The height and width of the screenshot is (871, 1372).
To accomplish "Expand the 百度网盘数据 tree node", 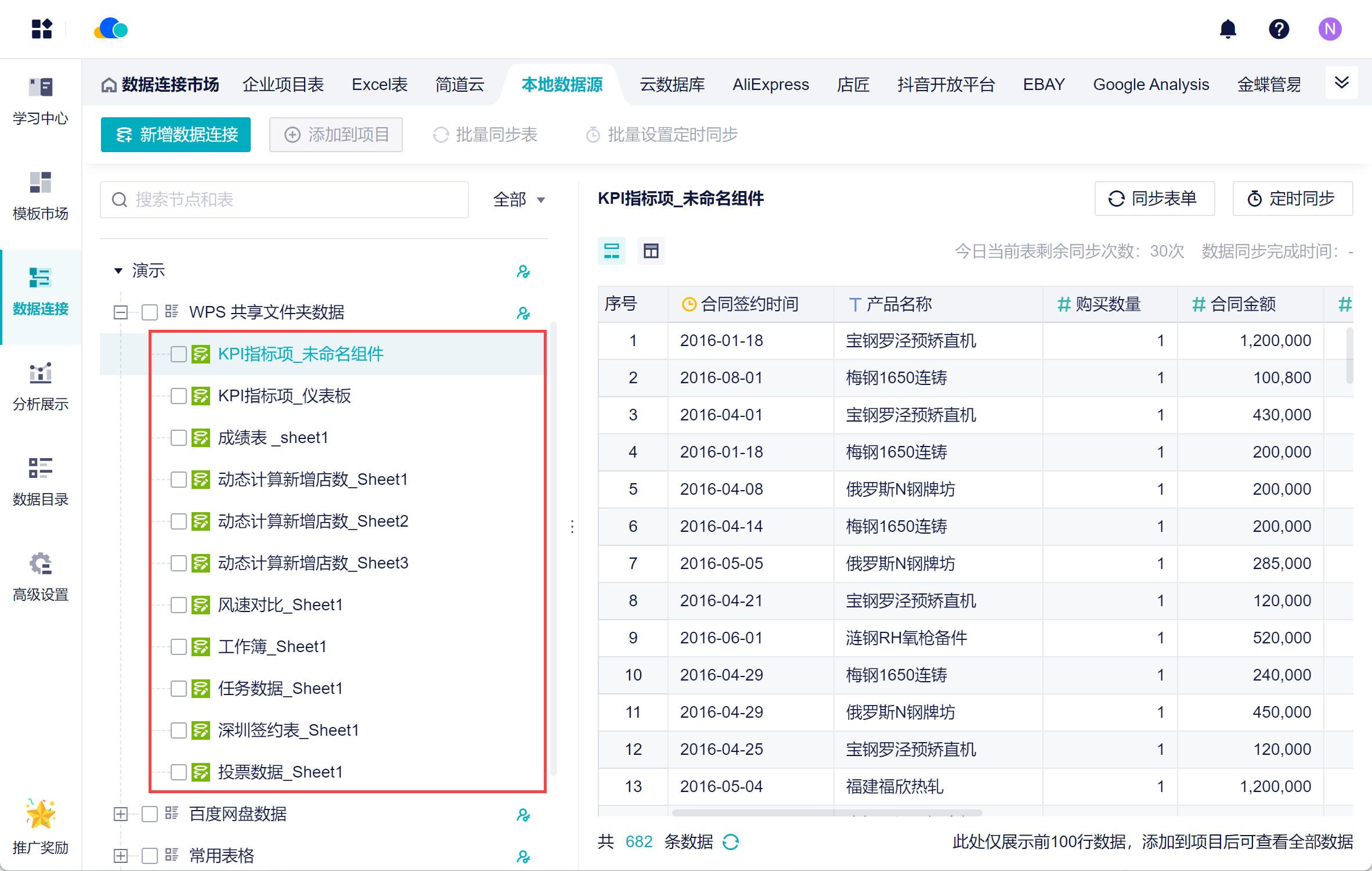I will click(x=121, y=814).
